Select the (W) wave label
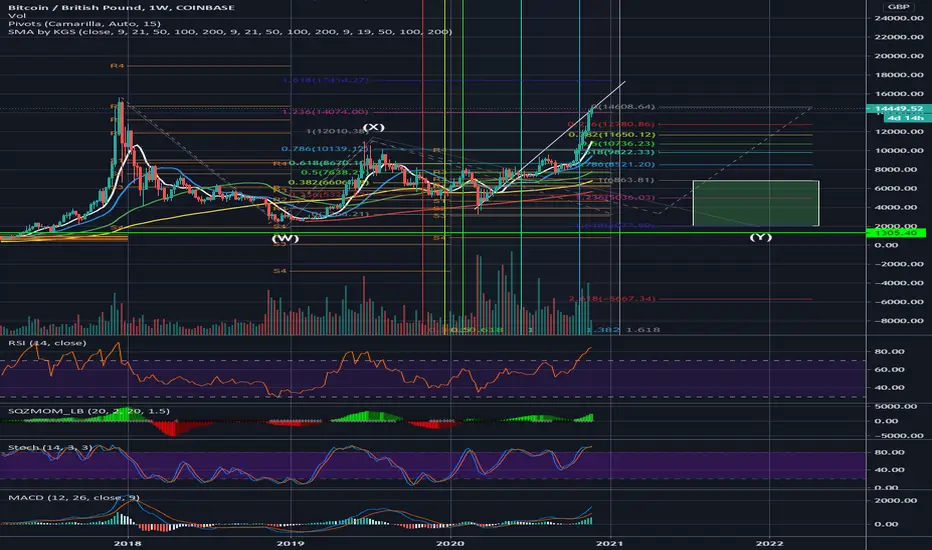The height and width of the screenshot is (550, 932). (x=285, y=238)
